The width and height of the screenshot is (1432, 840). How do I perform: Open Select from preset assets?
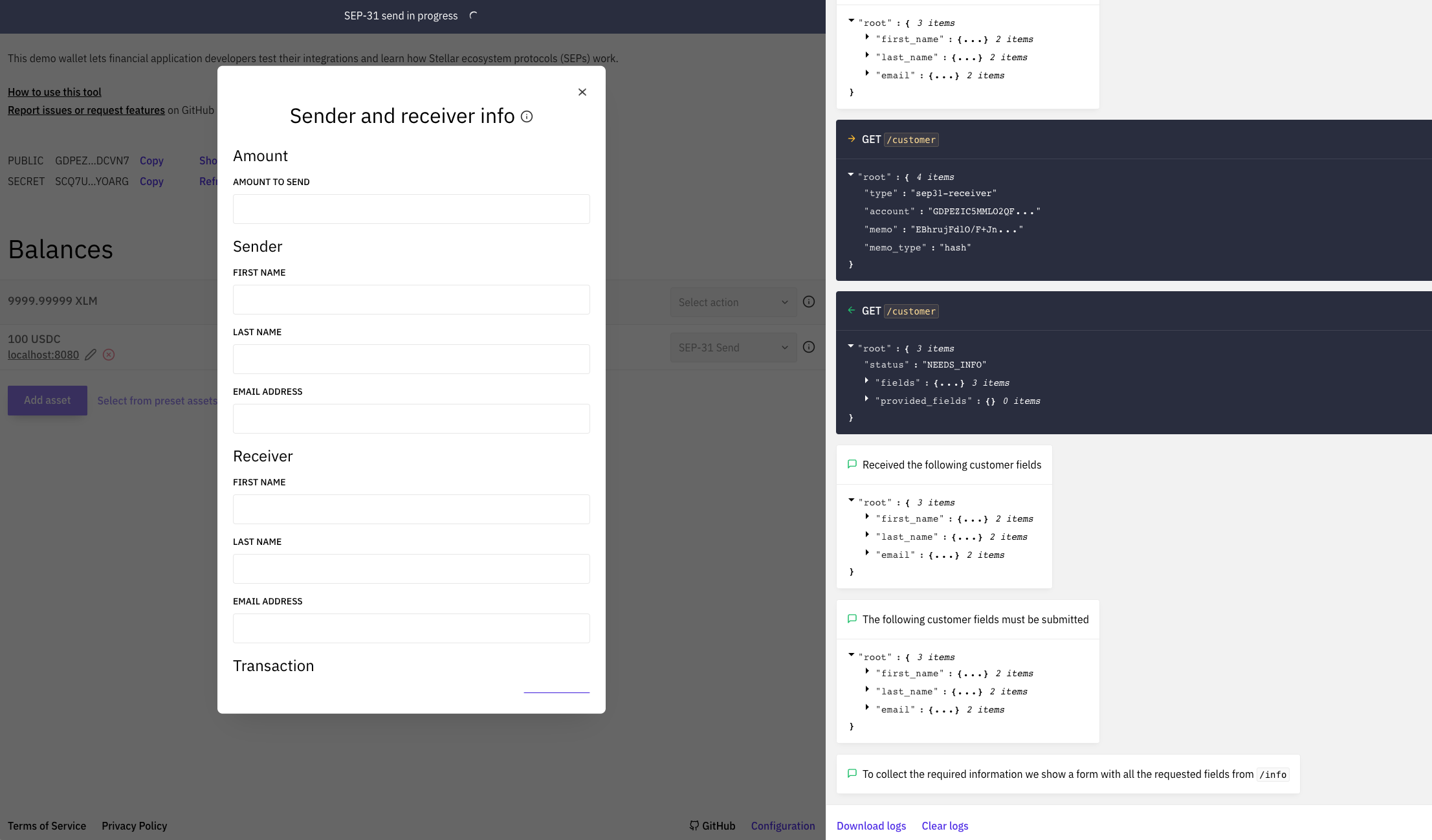(x=157, y=400)
